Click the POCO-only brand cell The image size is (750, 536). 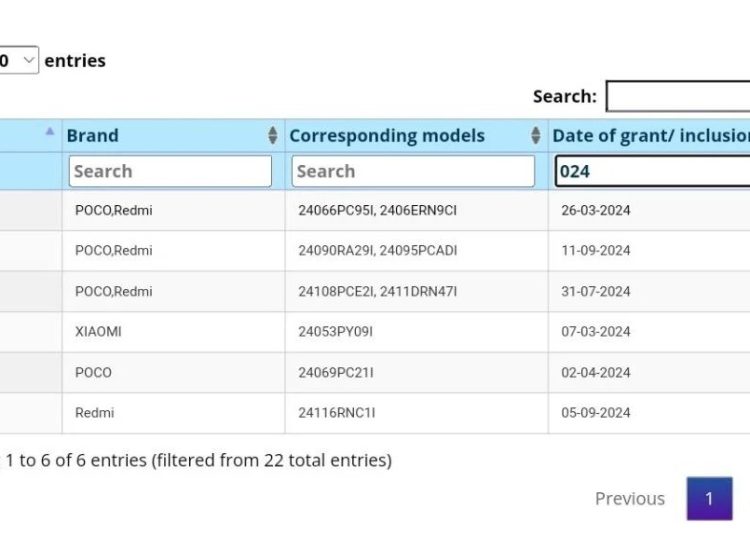coord(174,372)
